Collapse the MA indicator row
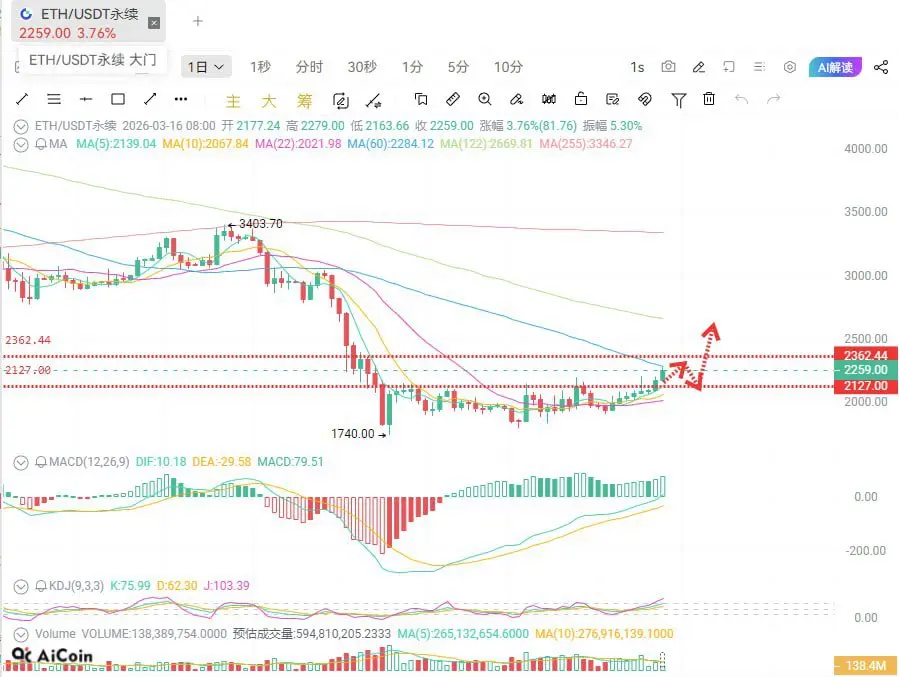899x677 pixels. [x=21, y=144]
